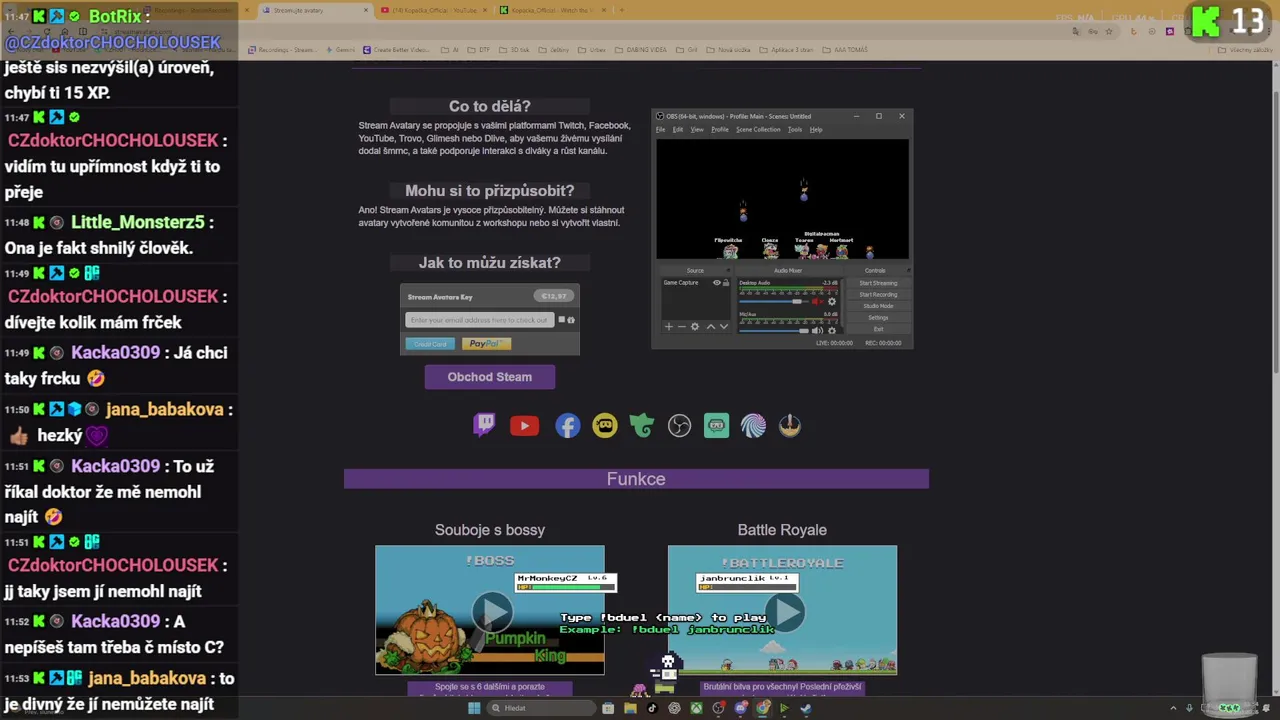Click Settings in OBS Controls image
The height and width of the screenshot is (720, 1280).
(878, 317)
